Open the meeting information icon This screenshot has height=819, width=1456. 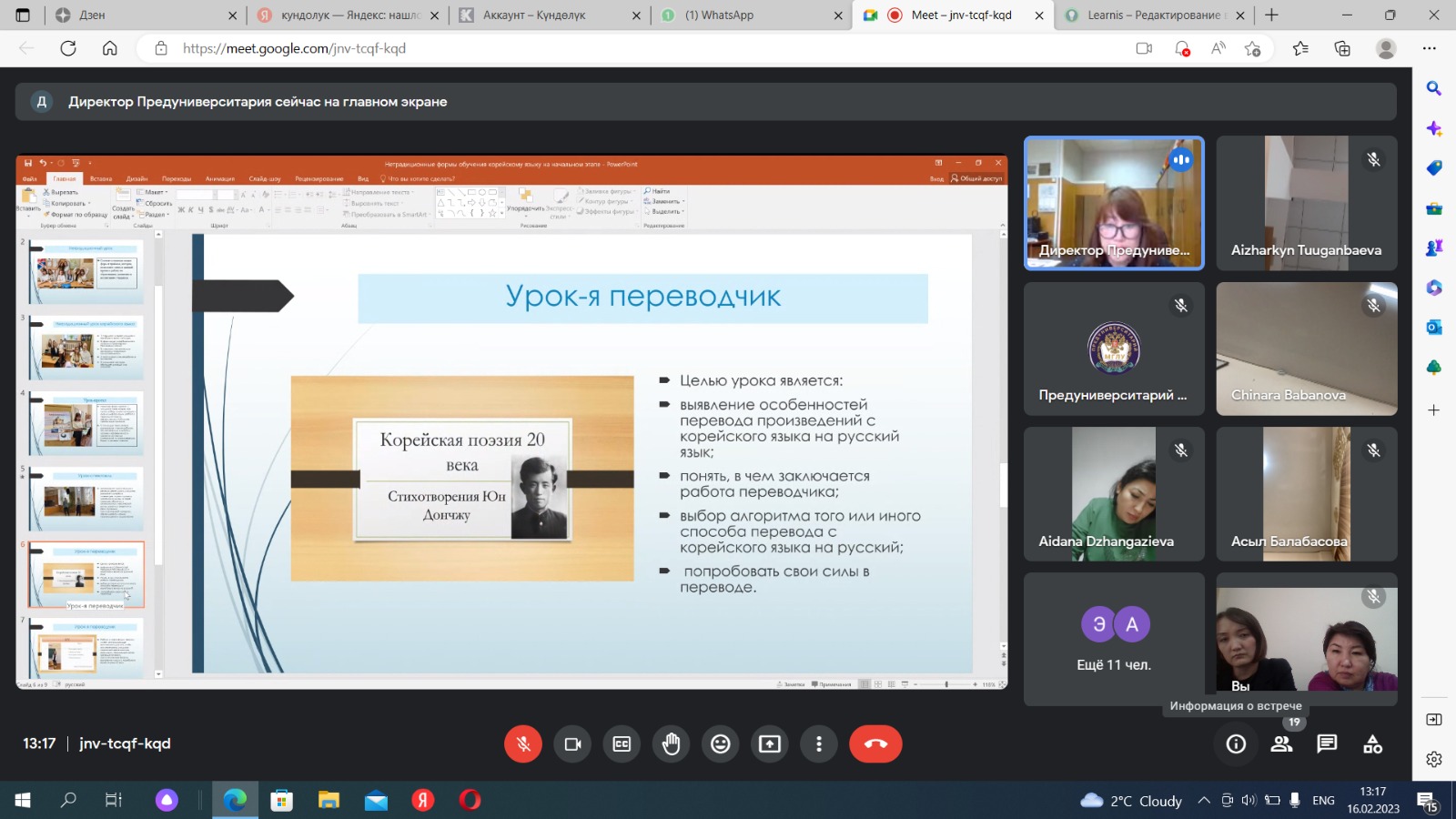[1236, 744]
